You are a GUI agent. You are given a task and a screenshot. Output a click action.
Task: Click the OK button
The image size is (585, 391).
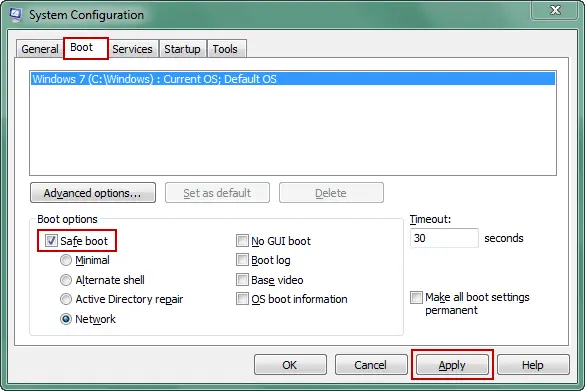point(290,365)
